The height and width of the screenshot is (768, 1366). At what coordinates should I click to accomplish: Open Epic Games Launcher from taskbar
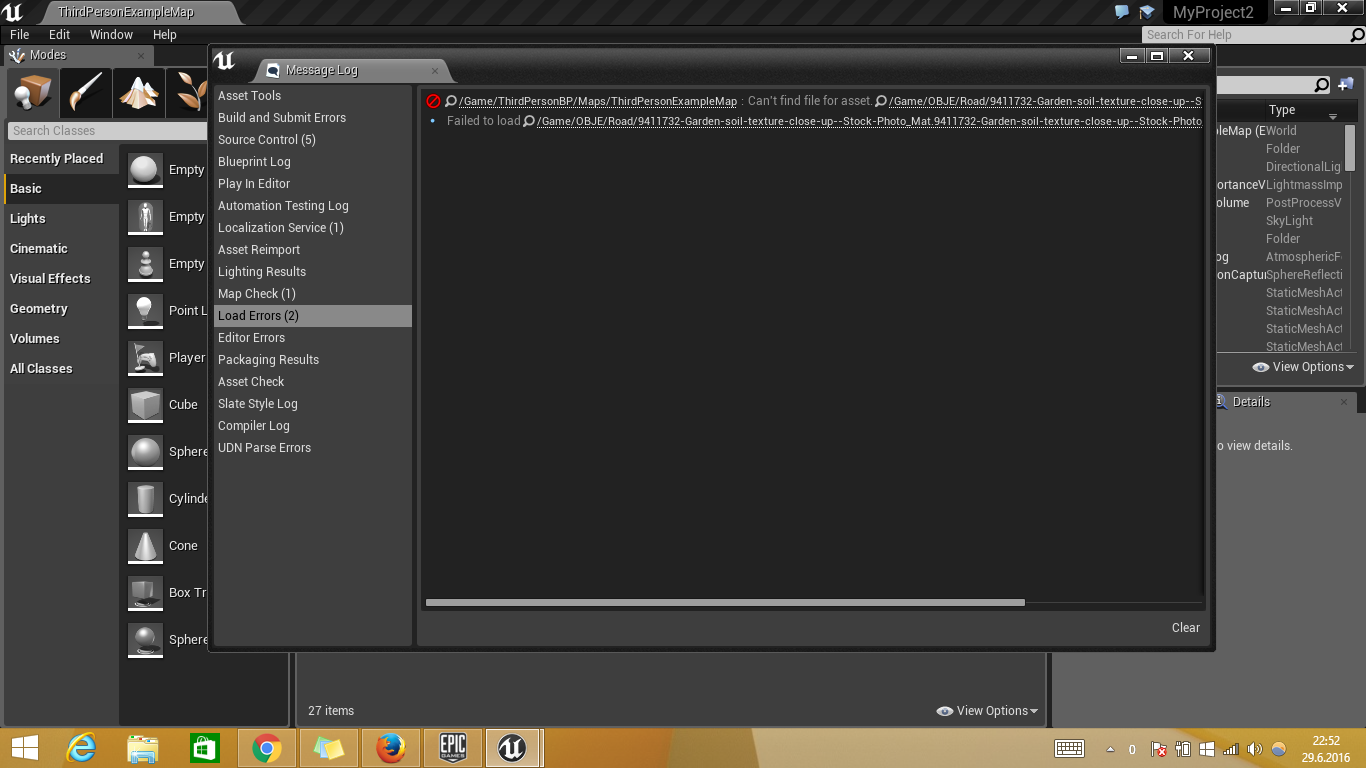(453, 747)
